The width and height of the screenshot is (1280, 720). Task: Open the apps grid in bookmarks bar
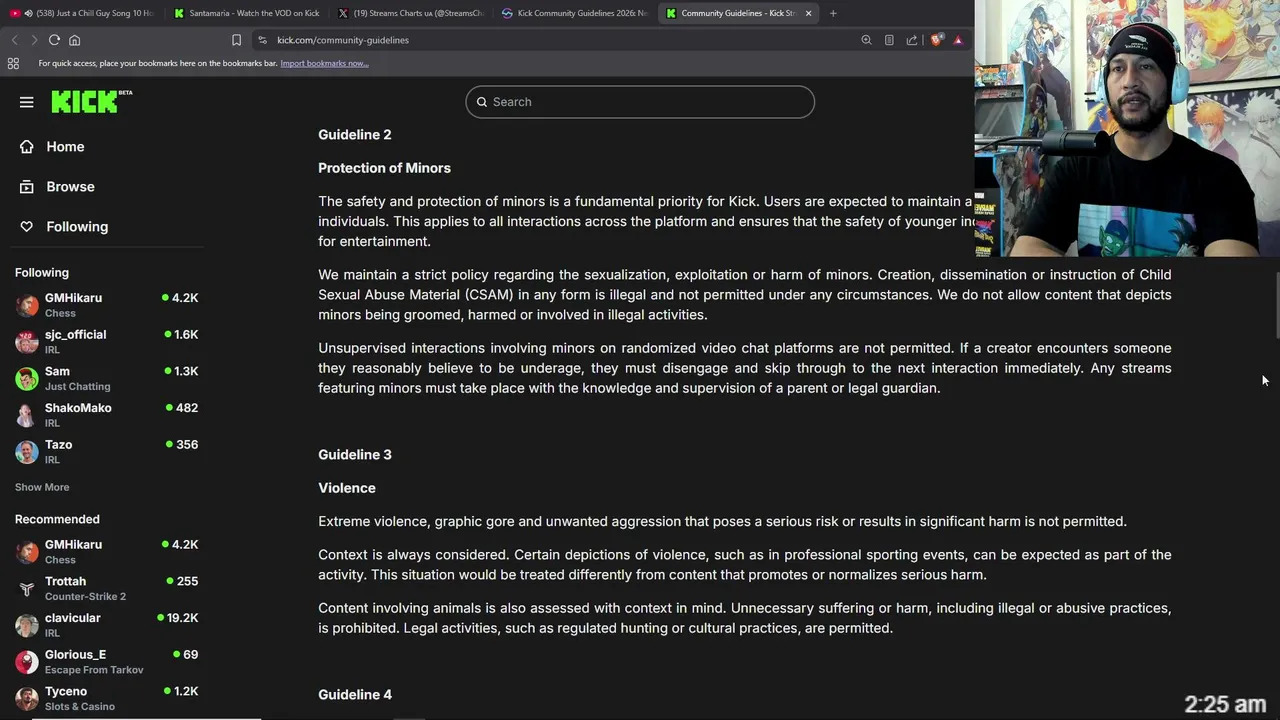click(x=13, y=63)
